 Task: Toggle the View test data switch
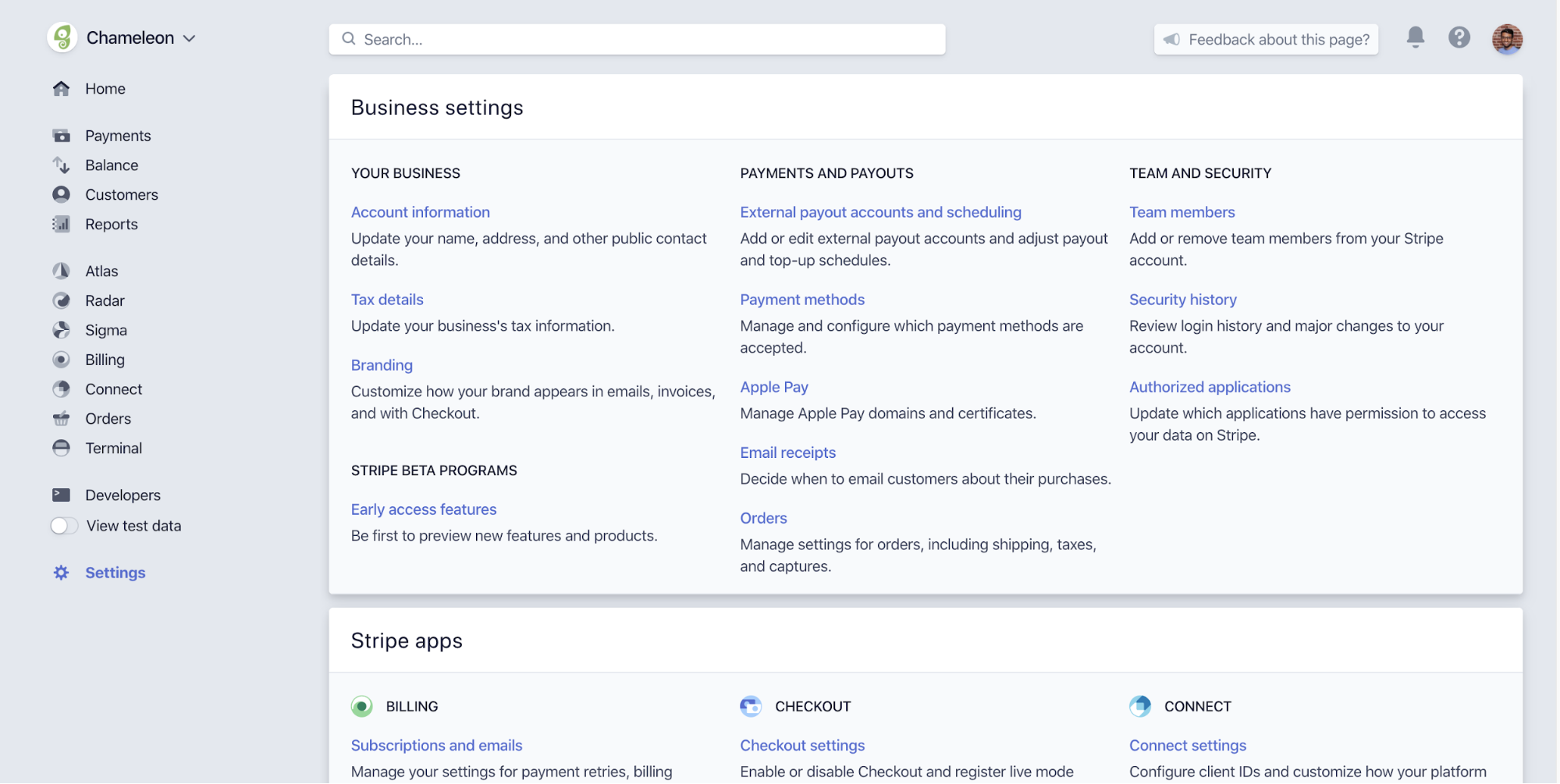pyautogui.click(x=64, y=526)
